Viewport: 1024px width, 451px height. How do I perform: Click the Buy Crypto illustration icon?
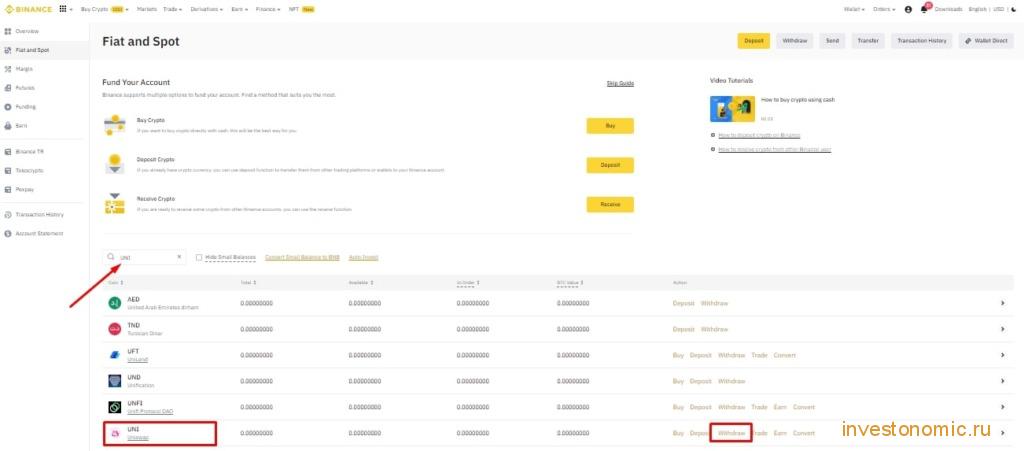point(114,125)
